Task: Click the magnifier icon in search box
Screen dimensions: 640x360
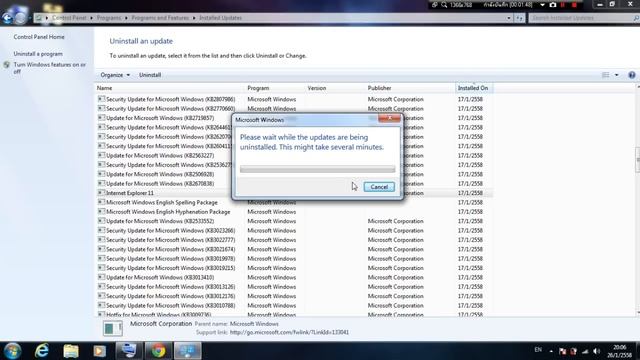Action: [636, 18]
